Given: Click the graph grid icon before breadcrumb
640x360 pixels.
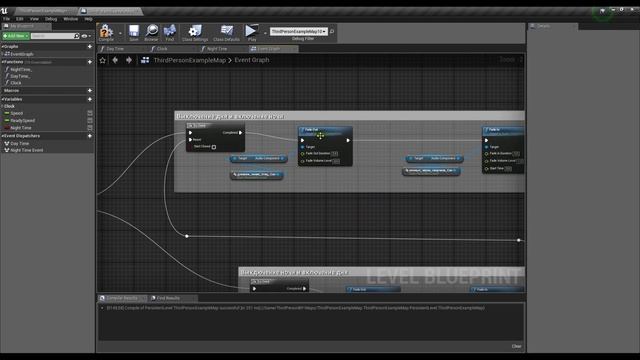Looking at the screenshot, I should click(145, 60).
